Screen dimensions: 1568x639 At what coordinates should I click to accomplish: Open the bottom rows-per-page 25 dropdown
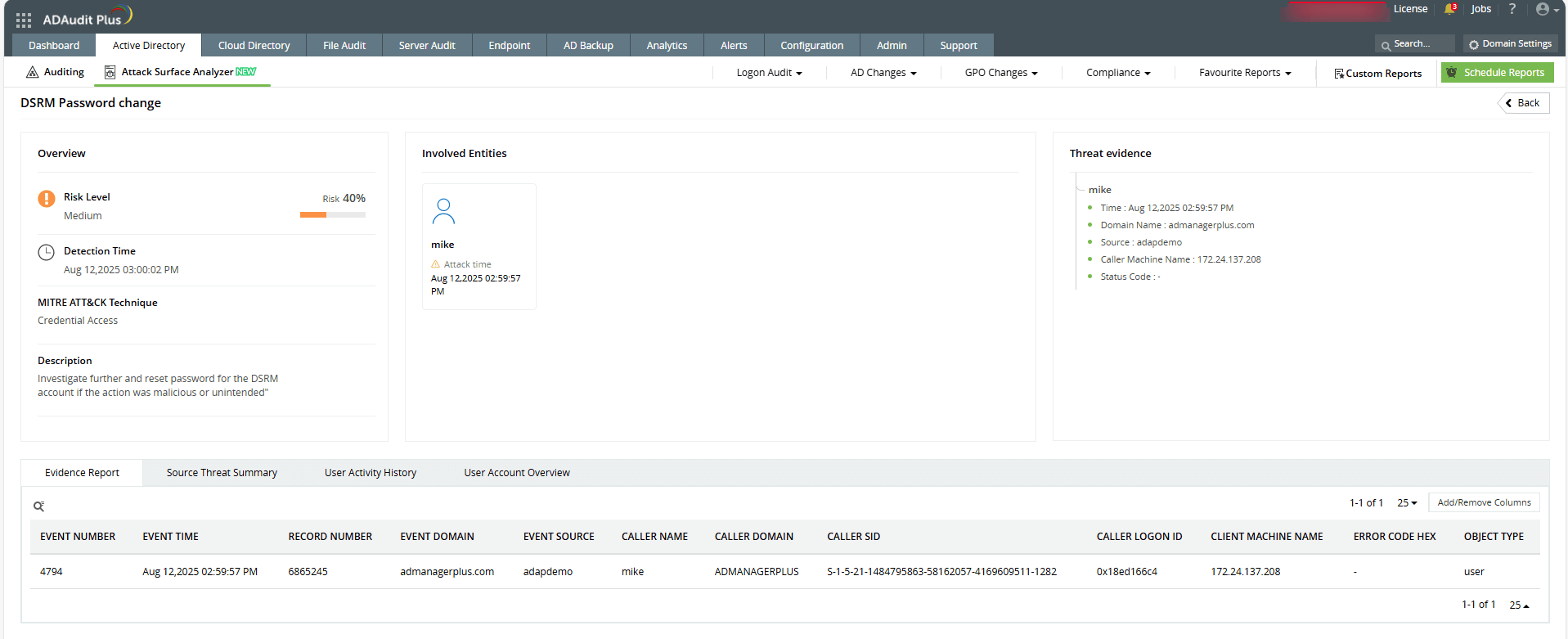[1519, 605]
